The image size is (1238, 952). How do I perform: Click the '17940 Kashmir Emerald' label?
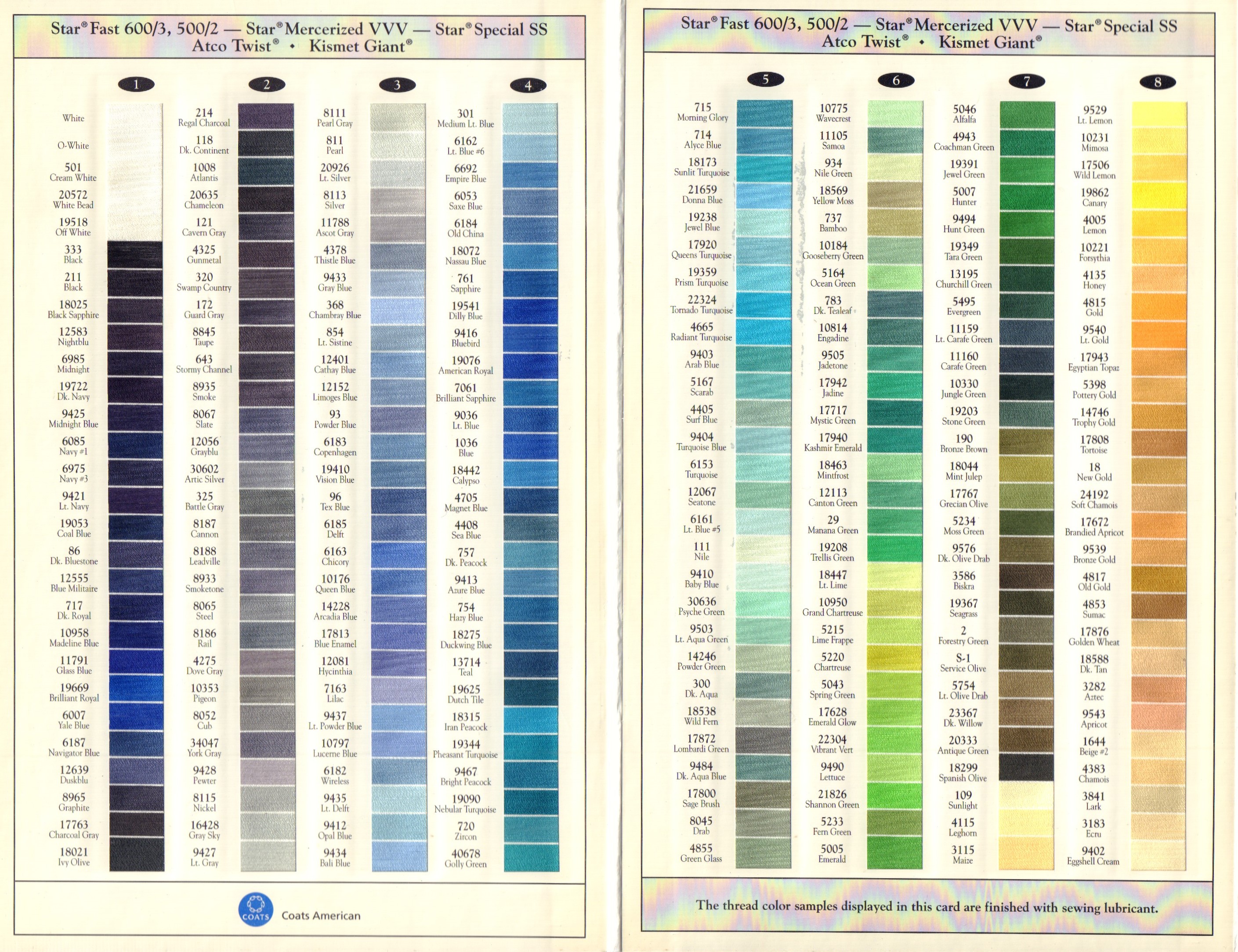(x=833, y=443)
